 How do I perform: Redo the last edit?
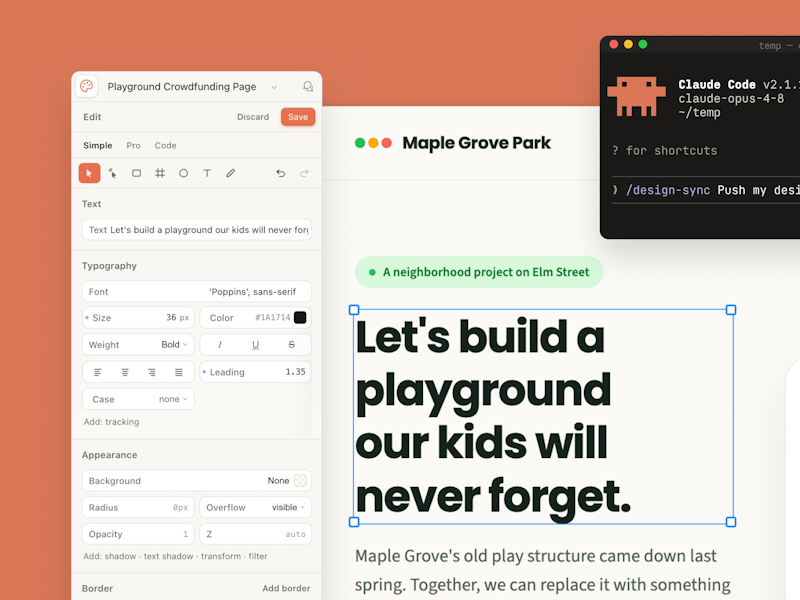[x=304, y=173]
